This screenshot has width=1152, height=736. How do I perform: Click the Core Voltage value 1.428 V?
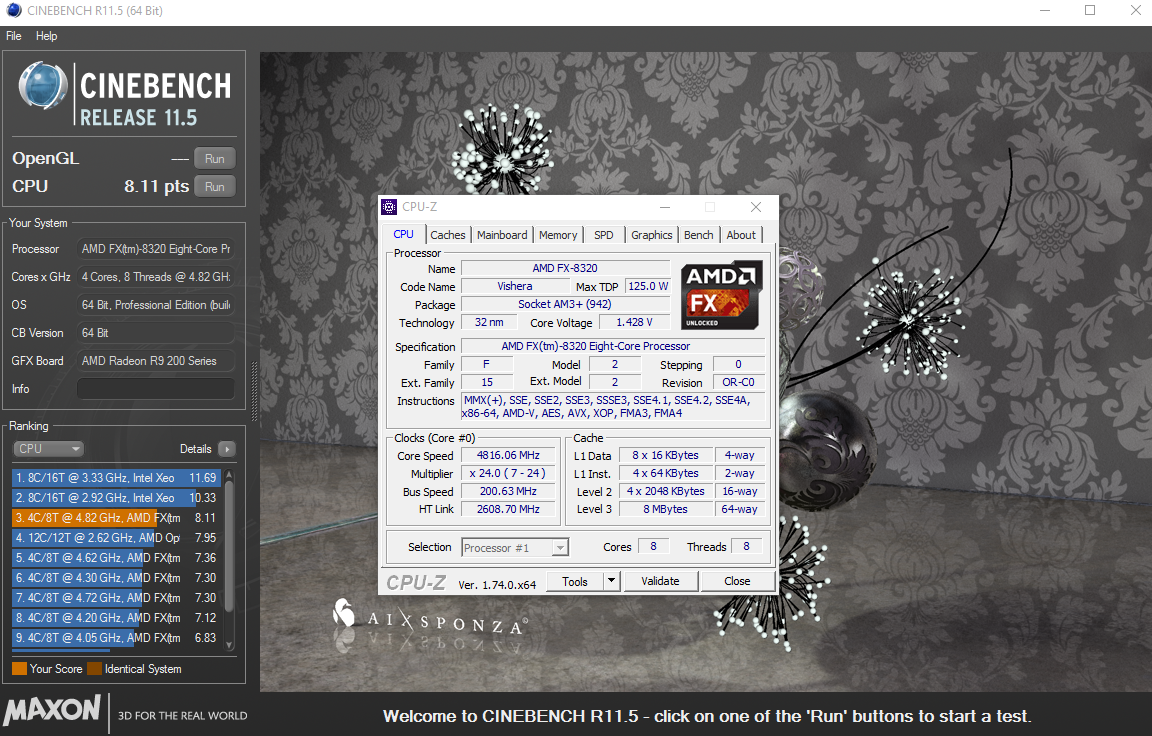pyautogui.click(x=634, y=322)
